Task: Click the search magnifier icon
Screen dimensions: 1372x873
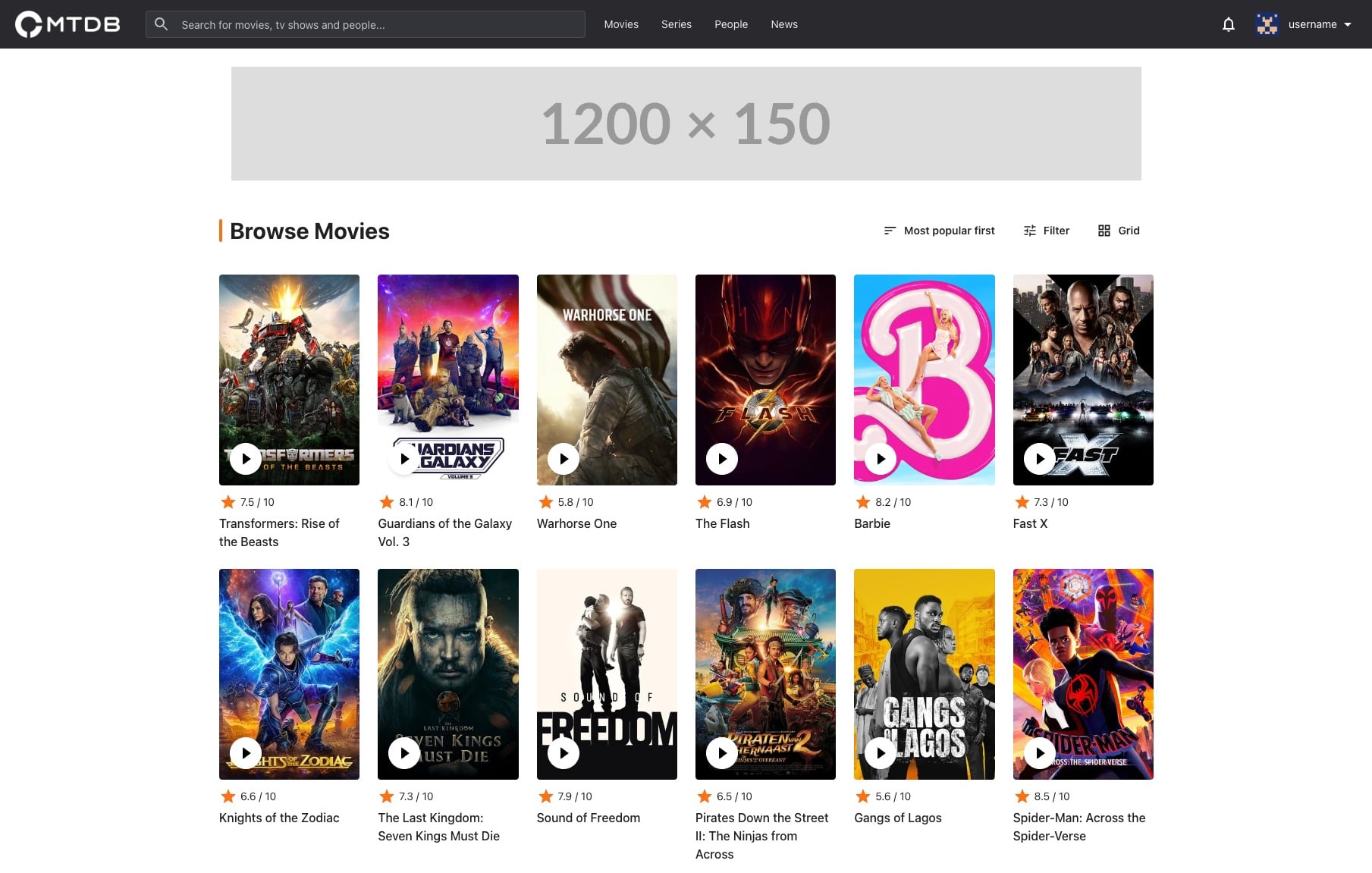Action: [x=161, y=24]
